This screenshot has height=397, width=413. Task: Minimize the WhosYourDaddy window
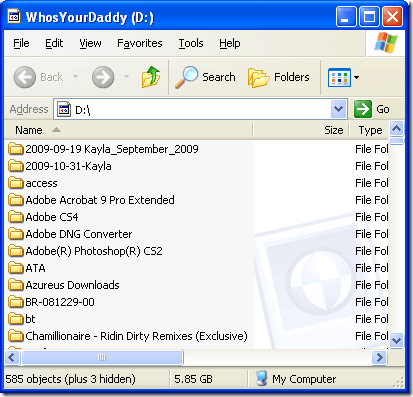[346, 17]
